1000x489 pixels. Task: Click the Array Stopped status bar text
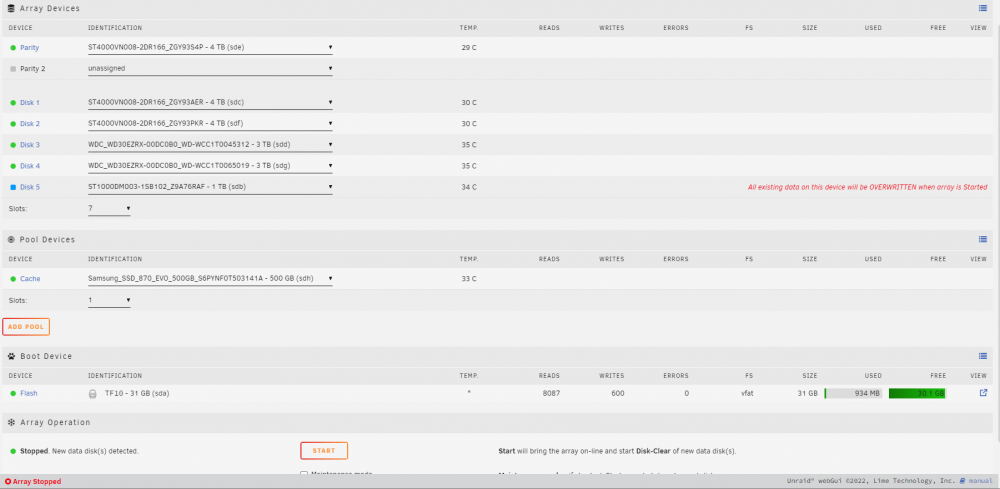click(37, 482)
